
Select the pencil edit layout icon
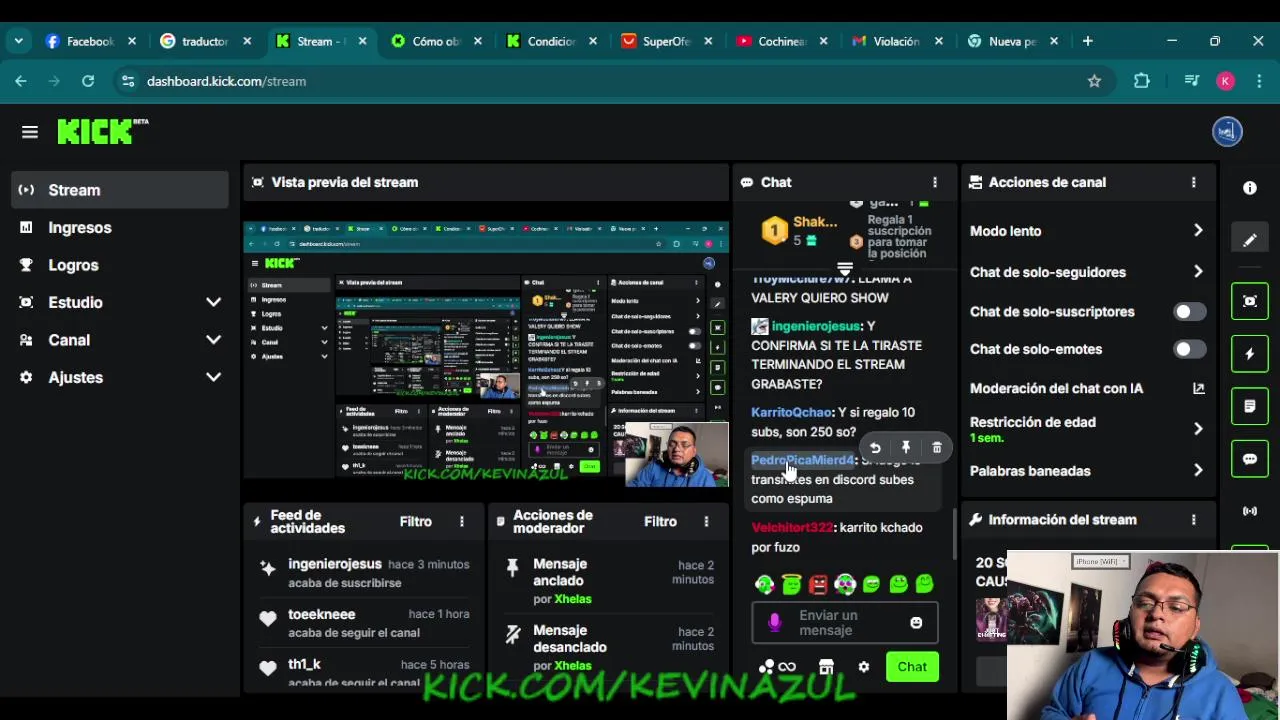1250,240
